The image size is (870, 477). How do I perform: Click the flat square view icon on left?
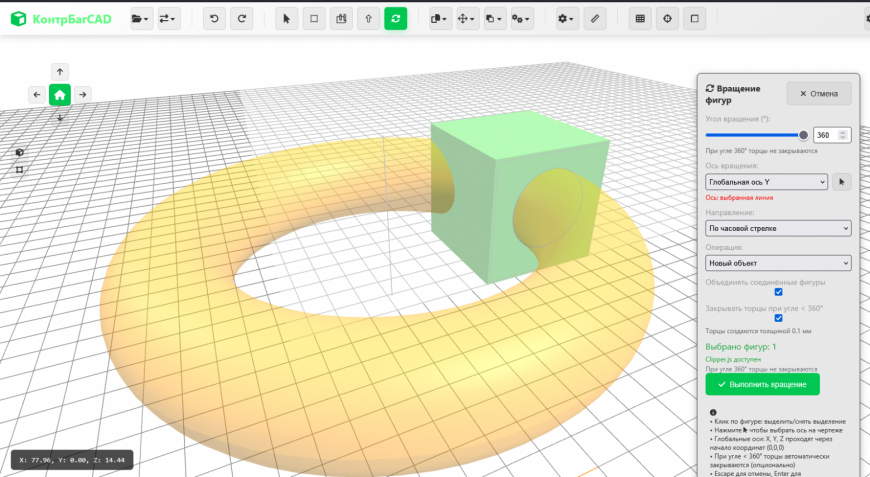(19, 170)
